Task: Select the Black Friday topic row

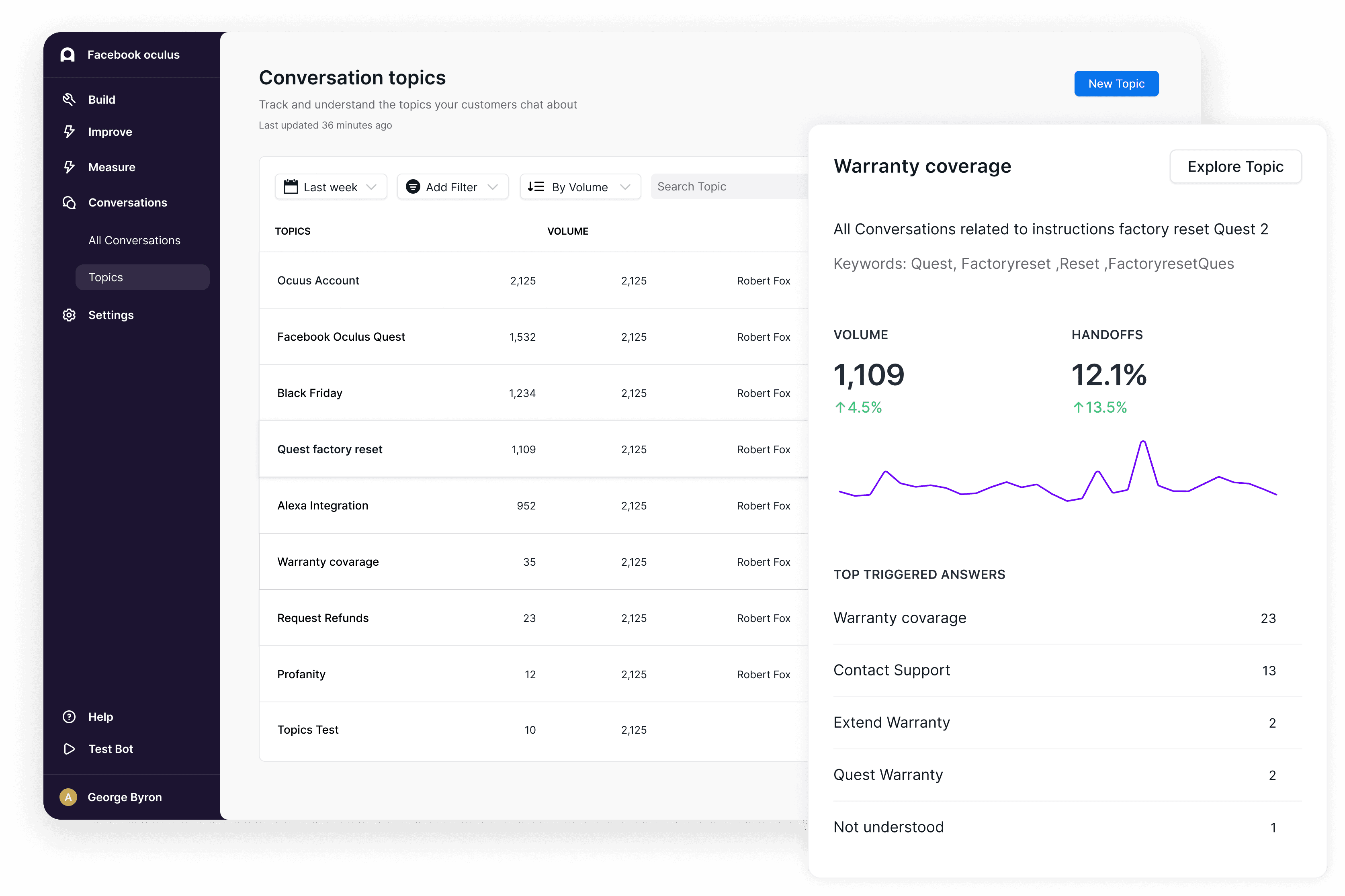Action: click(x=534, y=393)
